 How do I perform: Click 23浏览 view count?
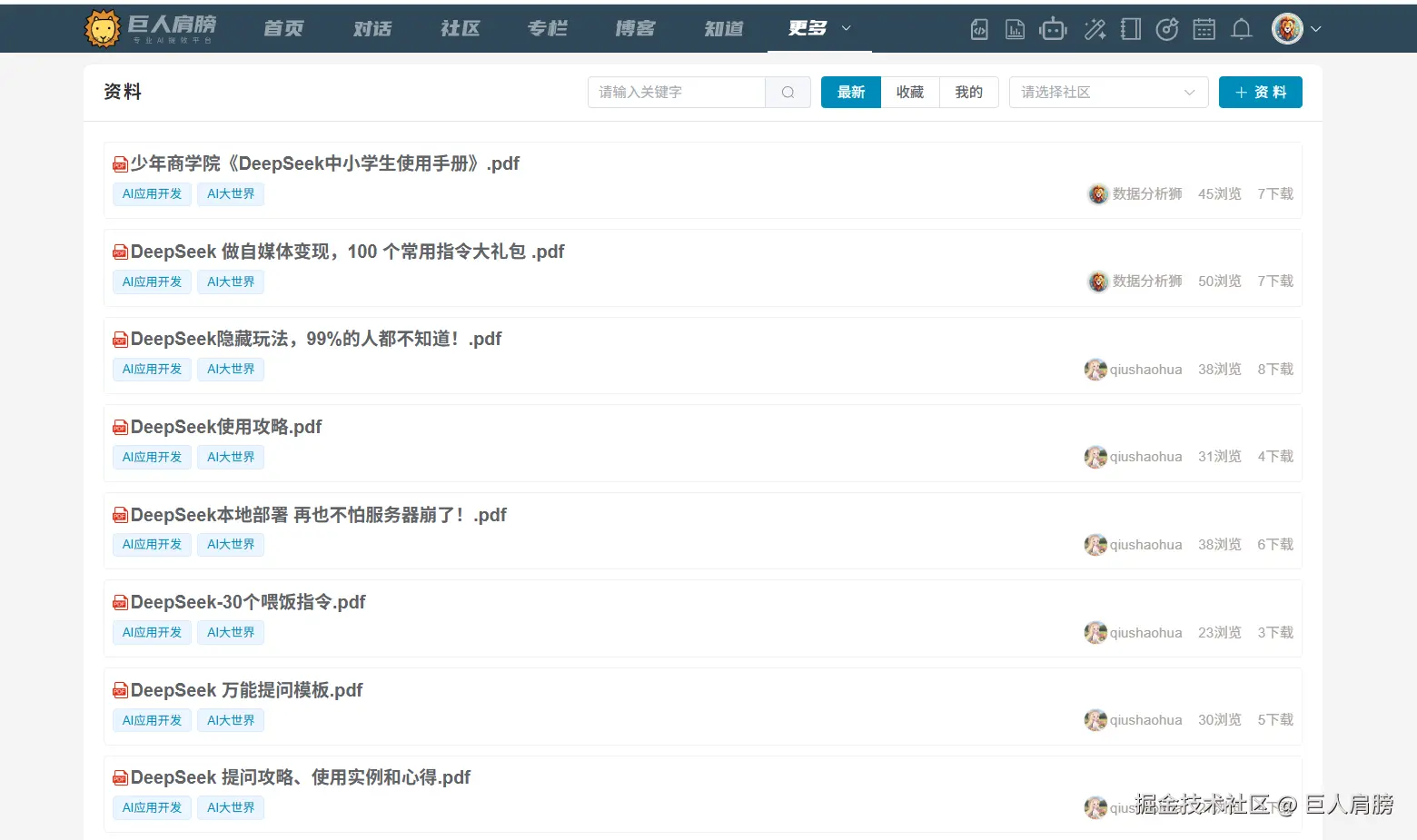click(1220, 633)
